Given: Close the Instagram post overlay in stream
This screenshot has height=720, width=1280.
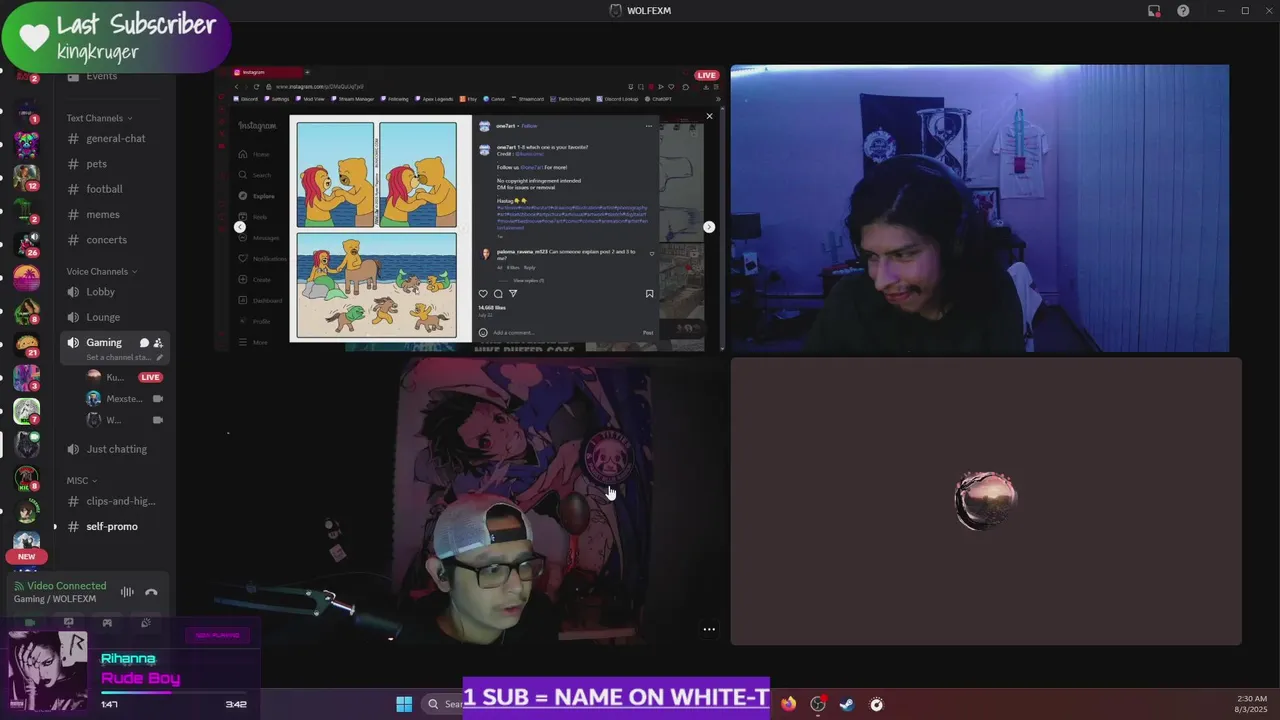Looking at the screenshot, I should pos(710,116).
